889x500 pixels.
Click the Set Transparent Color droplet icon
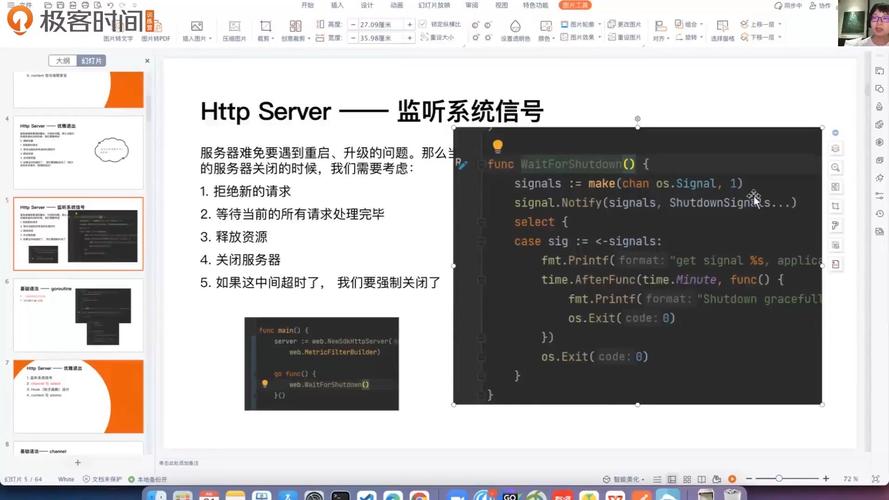tap(515, 26)
